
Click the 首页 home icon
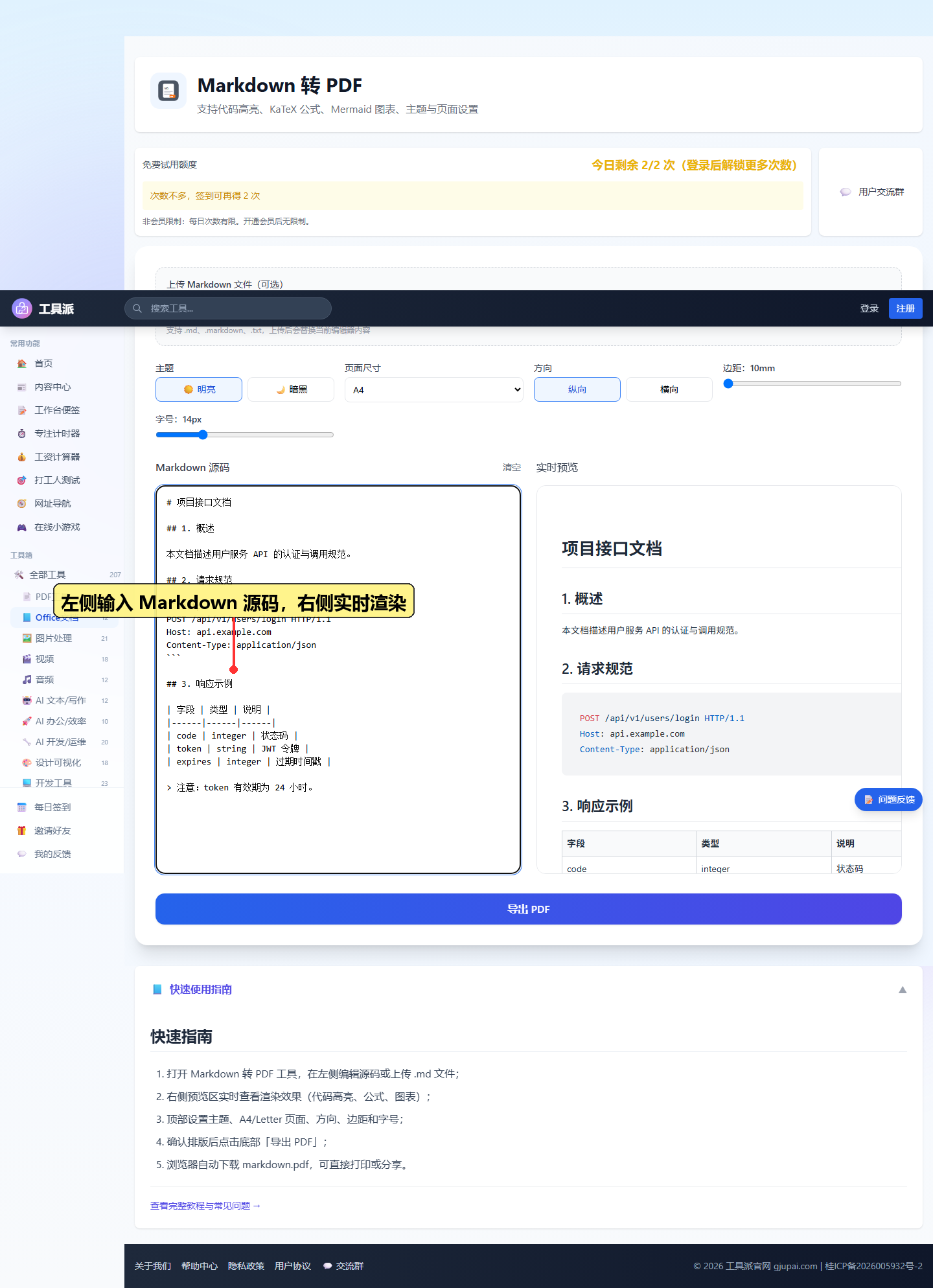click(22, 363)
